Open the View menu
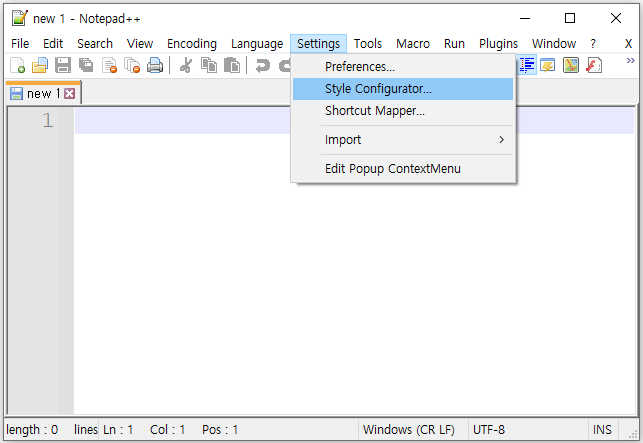 [140, 43]
